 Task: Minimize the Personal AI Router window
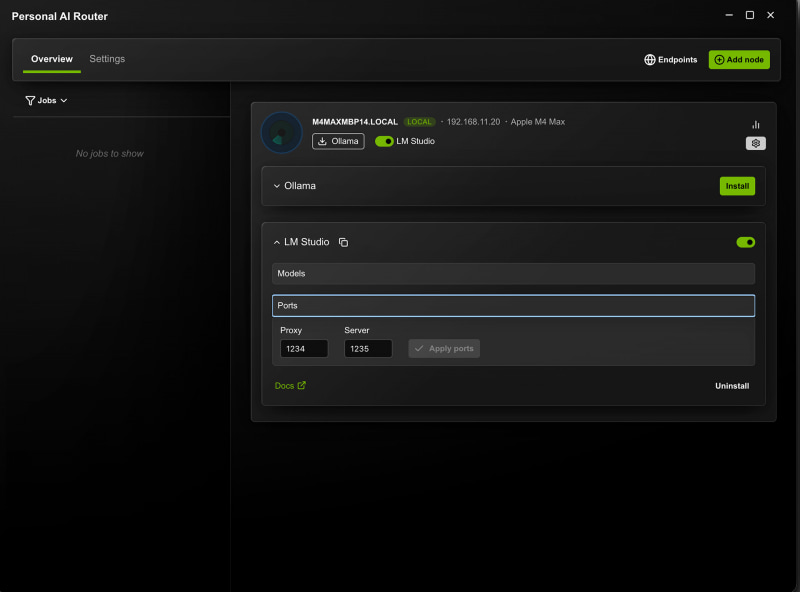729,15
